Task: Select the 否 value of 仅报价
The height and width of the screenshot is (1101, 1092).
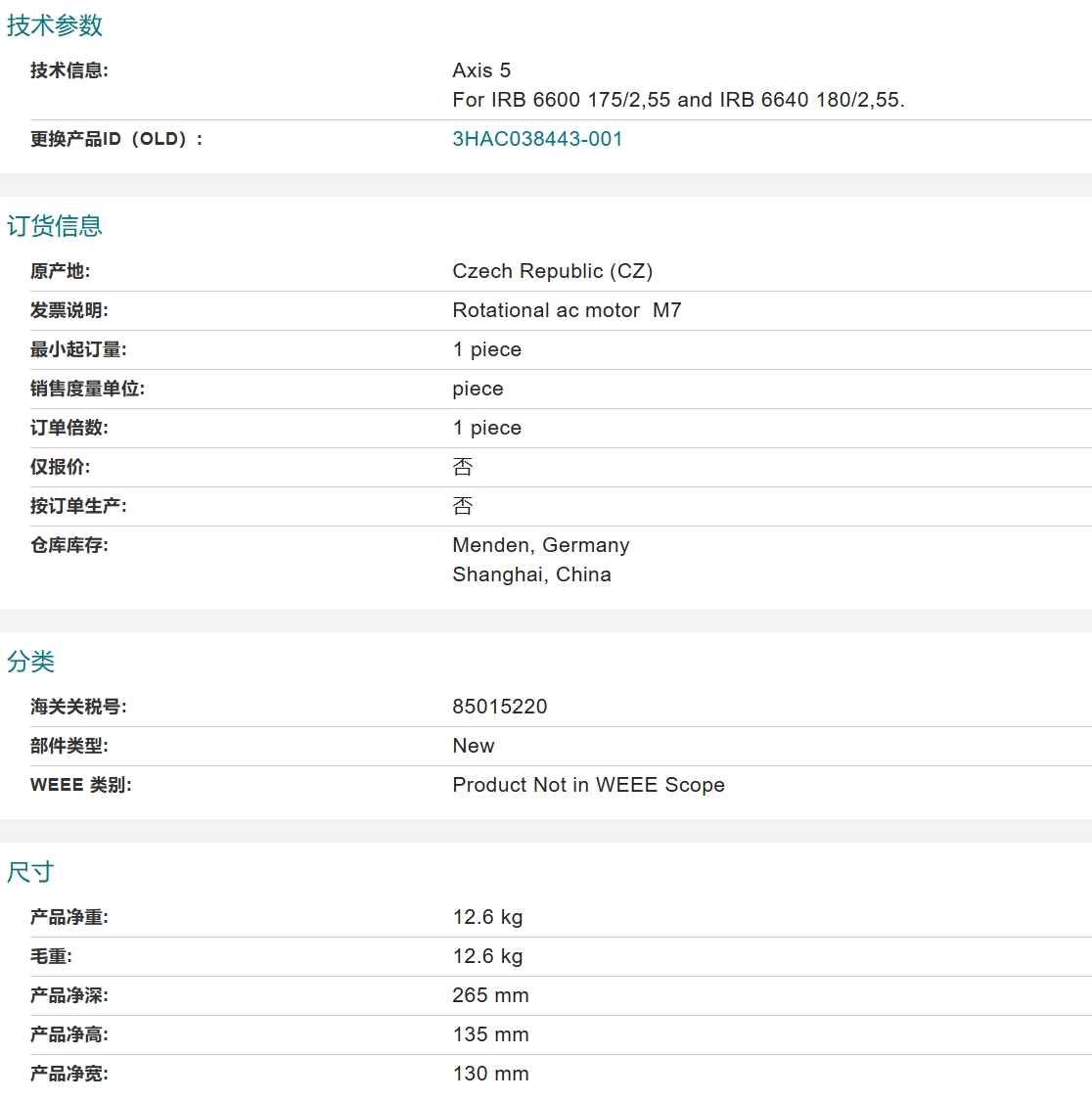Action: tap(463, 468)
